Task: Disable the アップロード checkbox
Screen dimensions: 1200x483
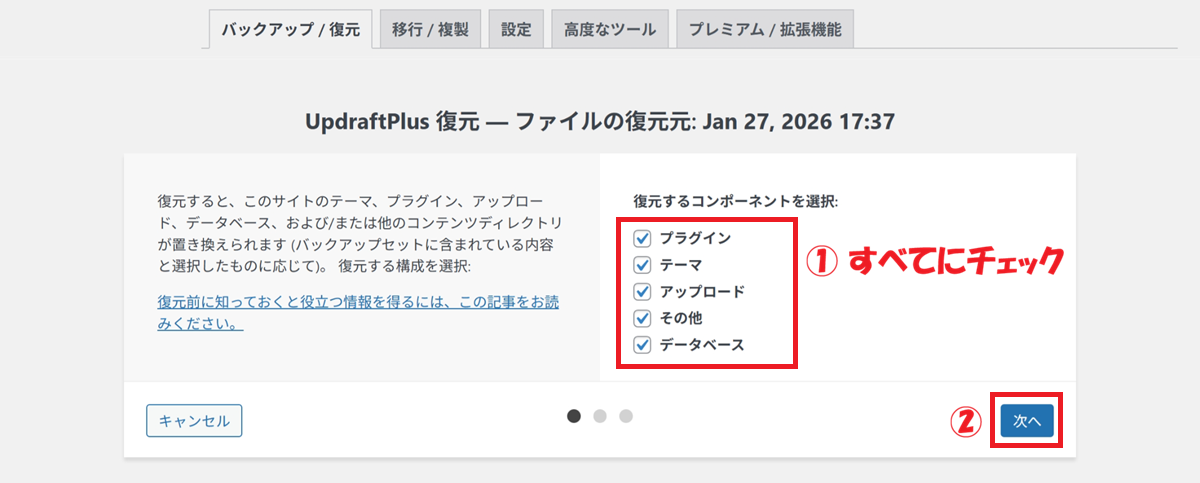Action: [x=642, y=293]
